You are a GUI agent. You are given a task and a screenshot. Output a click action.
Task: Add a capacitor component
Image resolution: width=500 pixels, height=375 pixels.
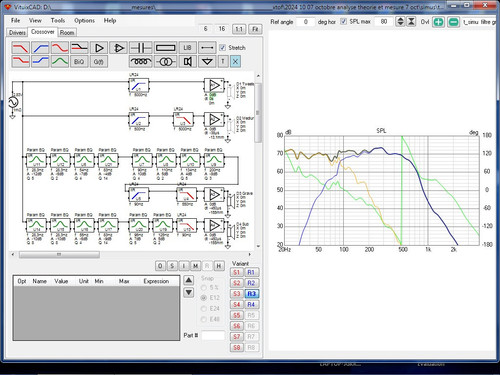click(x=140, y=48)
